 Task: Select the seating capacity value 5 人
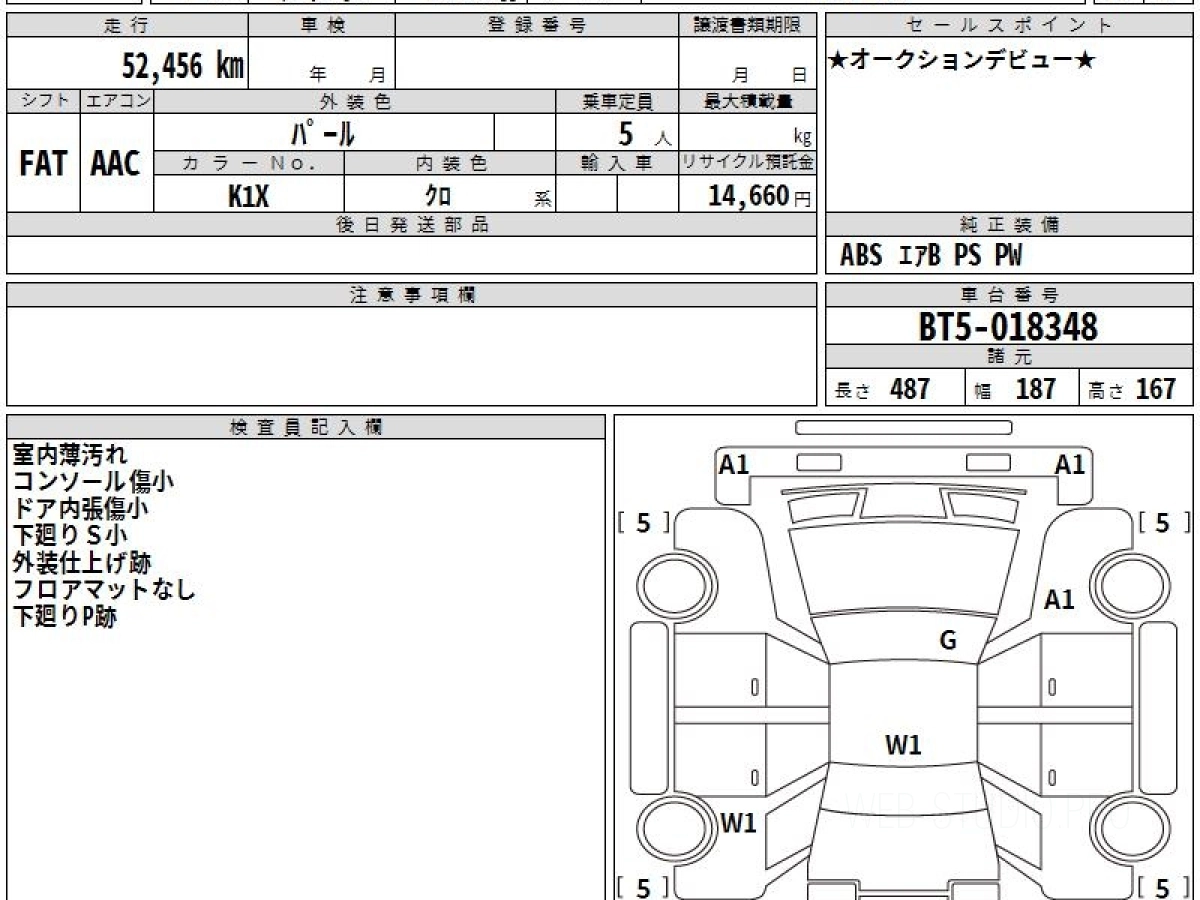point(644,133)
